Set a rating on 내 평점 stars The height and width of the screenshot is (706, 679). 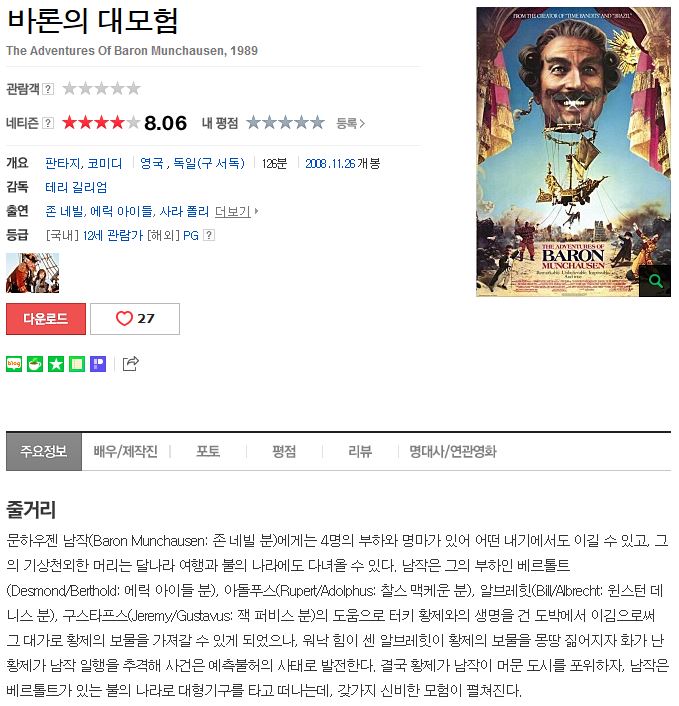[x=285, y=122]
